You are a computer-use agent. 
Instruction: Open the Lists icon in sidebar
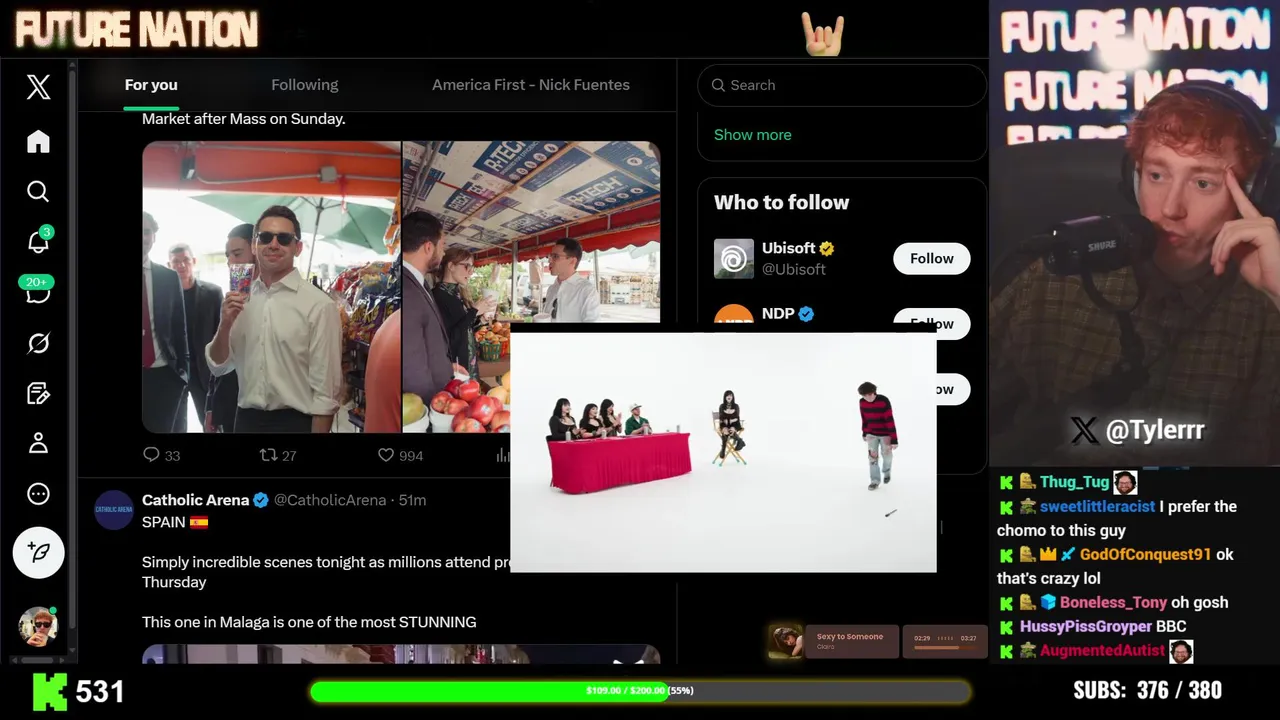click(x=38, y=393)
